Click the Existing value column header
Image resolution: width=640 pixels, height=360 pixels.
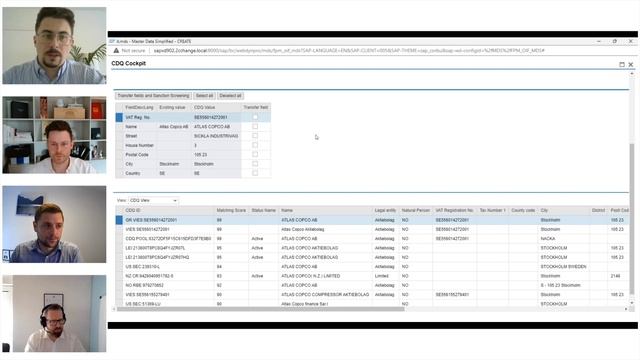pos(174,107)
